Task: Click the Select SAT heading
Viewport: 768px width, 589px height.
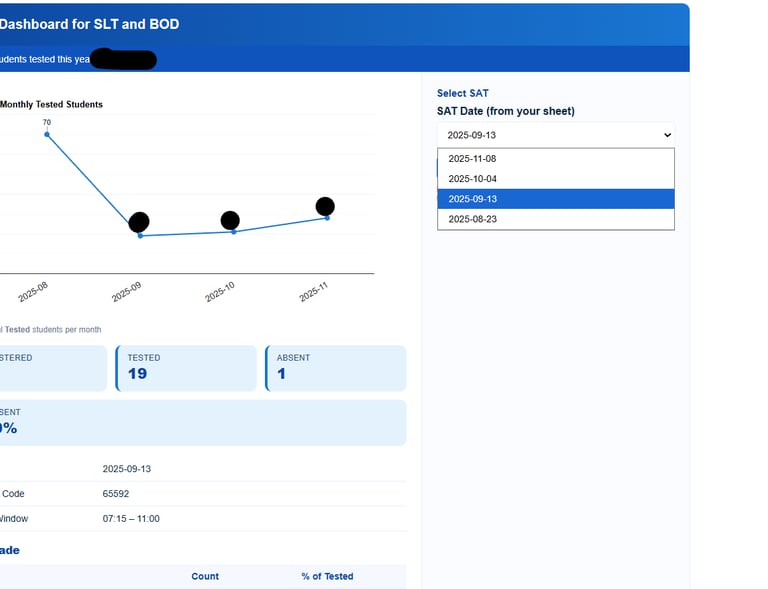Action: pos(463,93)
